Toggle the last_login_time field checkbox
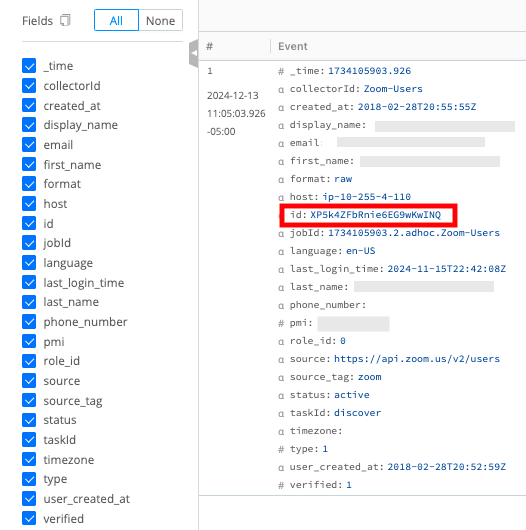Screen dimensions: 526x530 click(x=29, y=282)
